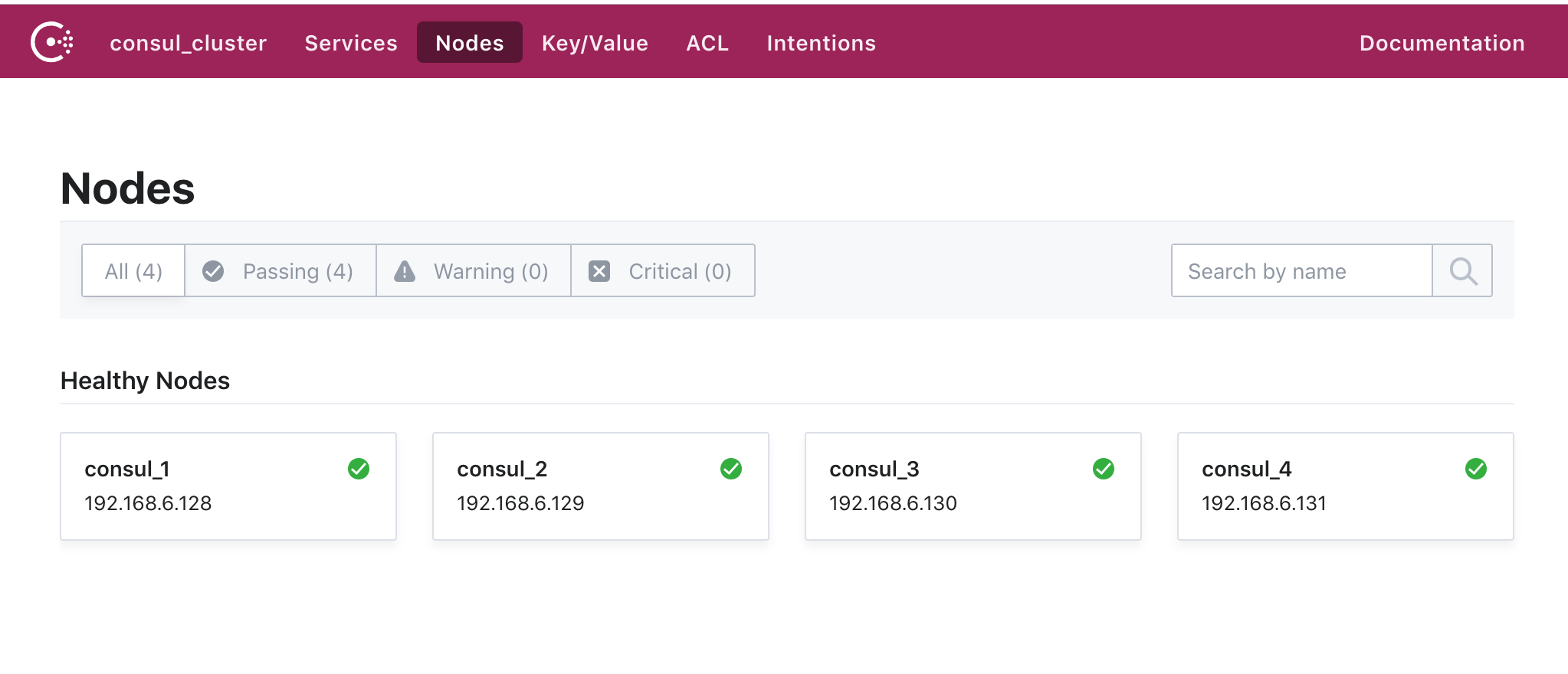This screenshot has height=674, width=1568.
Task: Click consul_1's green health check icon
Action: (x=359, y=468)
